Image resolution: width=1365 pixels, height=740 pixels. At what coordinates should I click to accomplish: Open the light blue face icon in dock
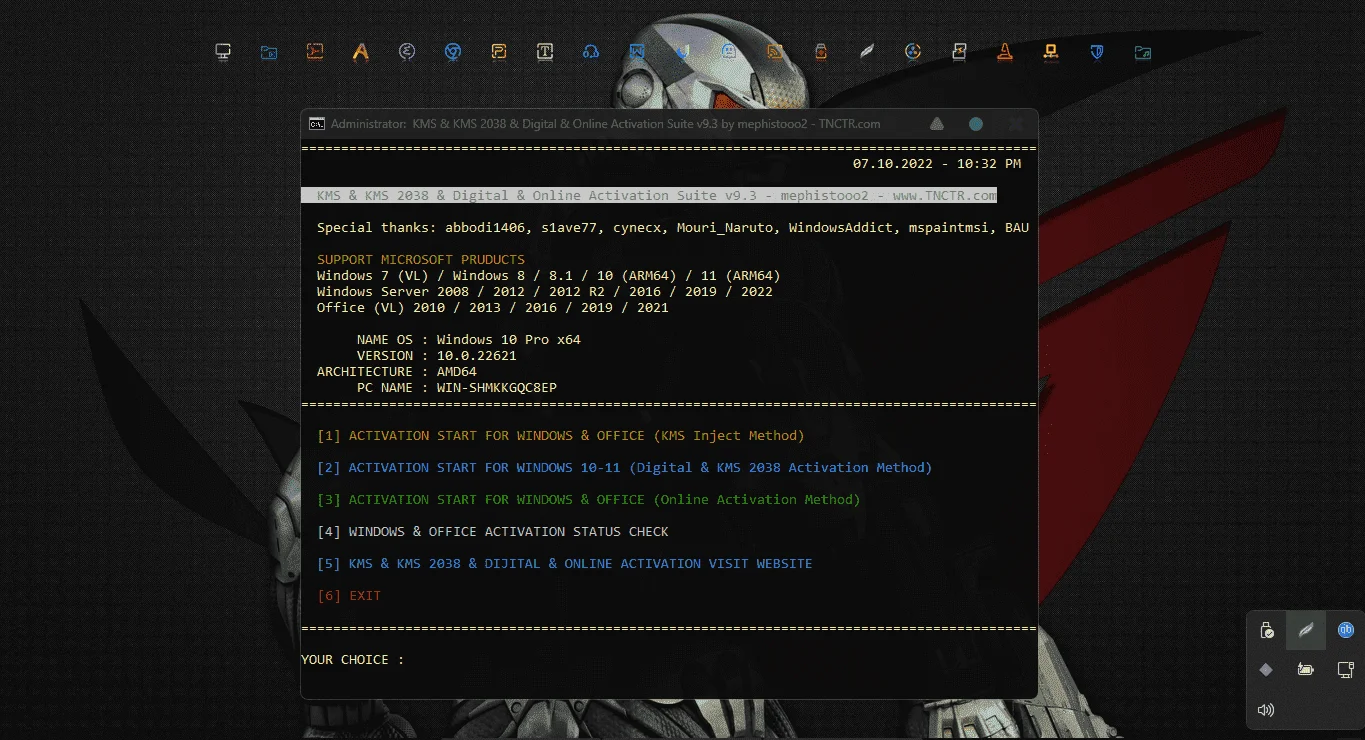[x=729, y=51]
